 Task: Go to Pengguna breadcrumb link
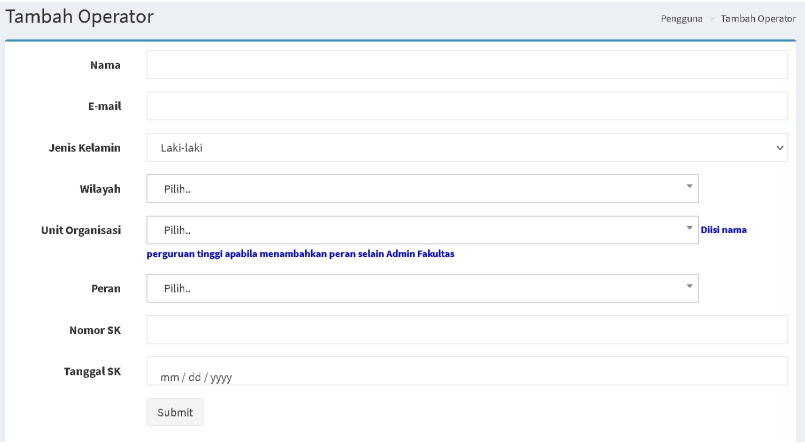click(x=681, y=18)
